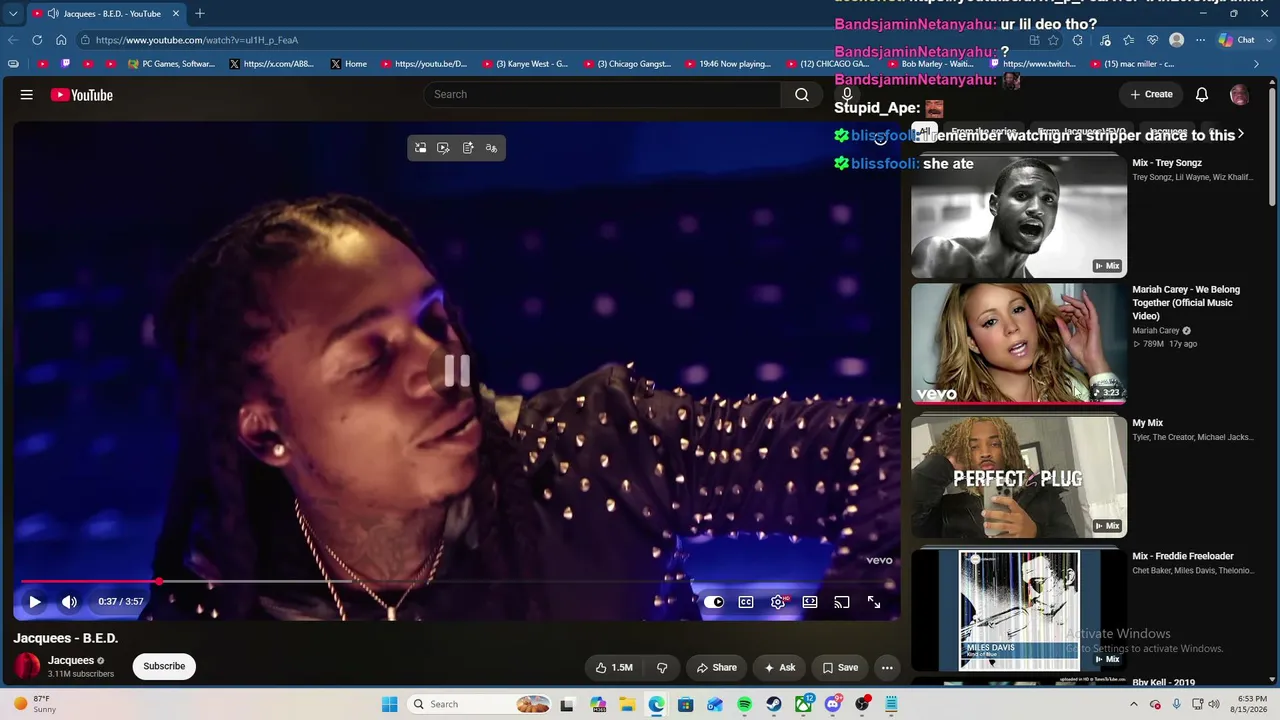
Task: Dislike the Jacquees B.E.D. video
Action: tap(662, 668)
